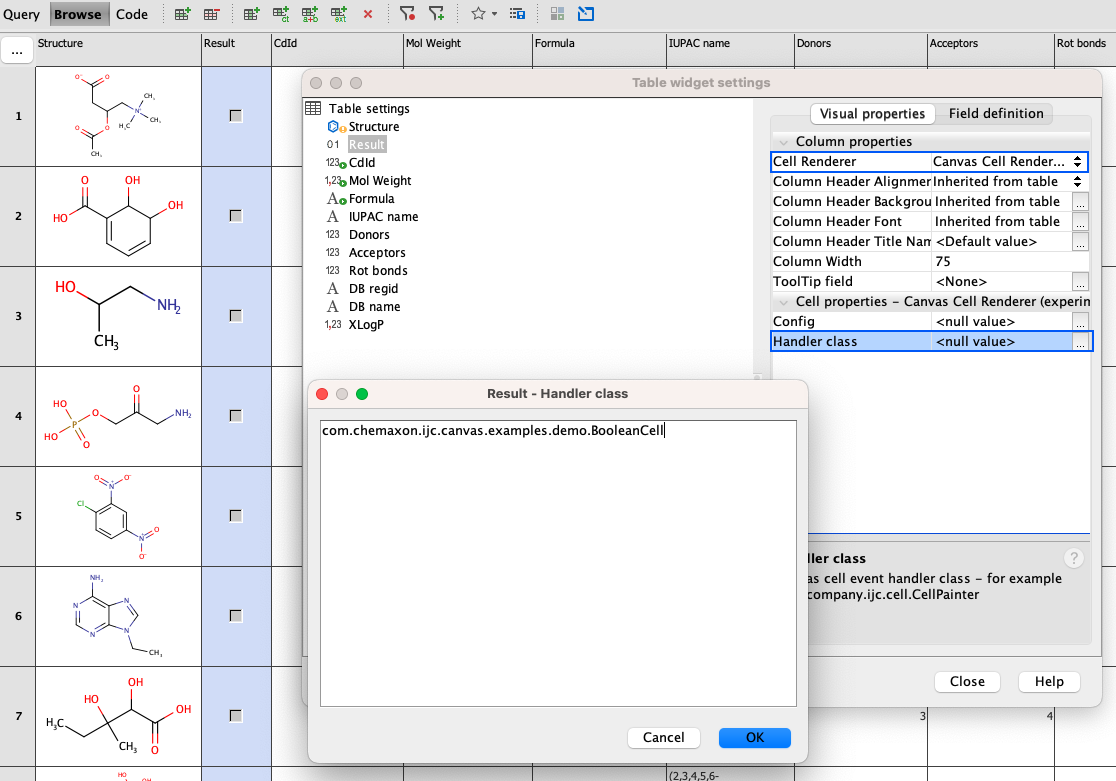Open the favorites star dropdown arrow
Viewport: 1116px width, 781px height.
494,14
